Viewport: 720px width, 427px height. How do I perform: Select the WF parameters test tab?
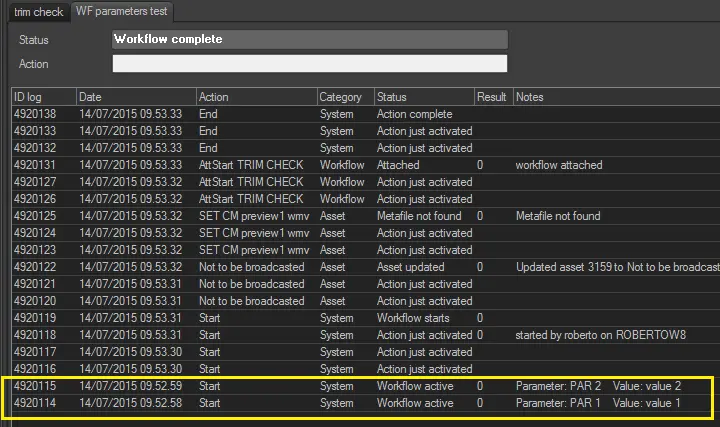click(x=122, y=12)
